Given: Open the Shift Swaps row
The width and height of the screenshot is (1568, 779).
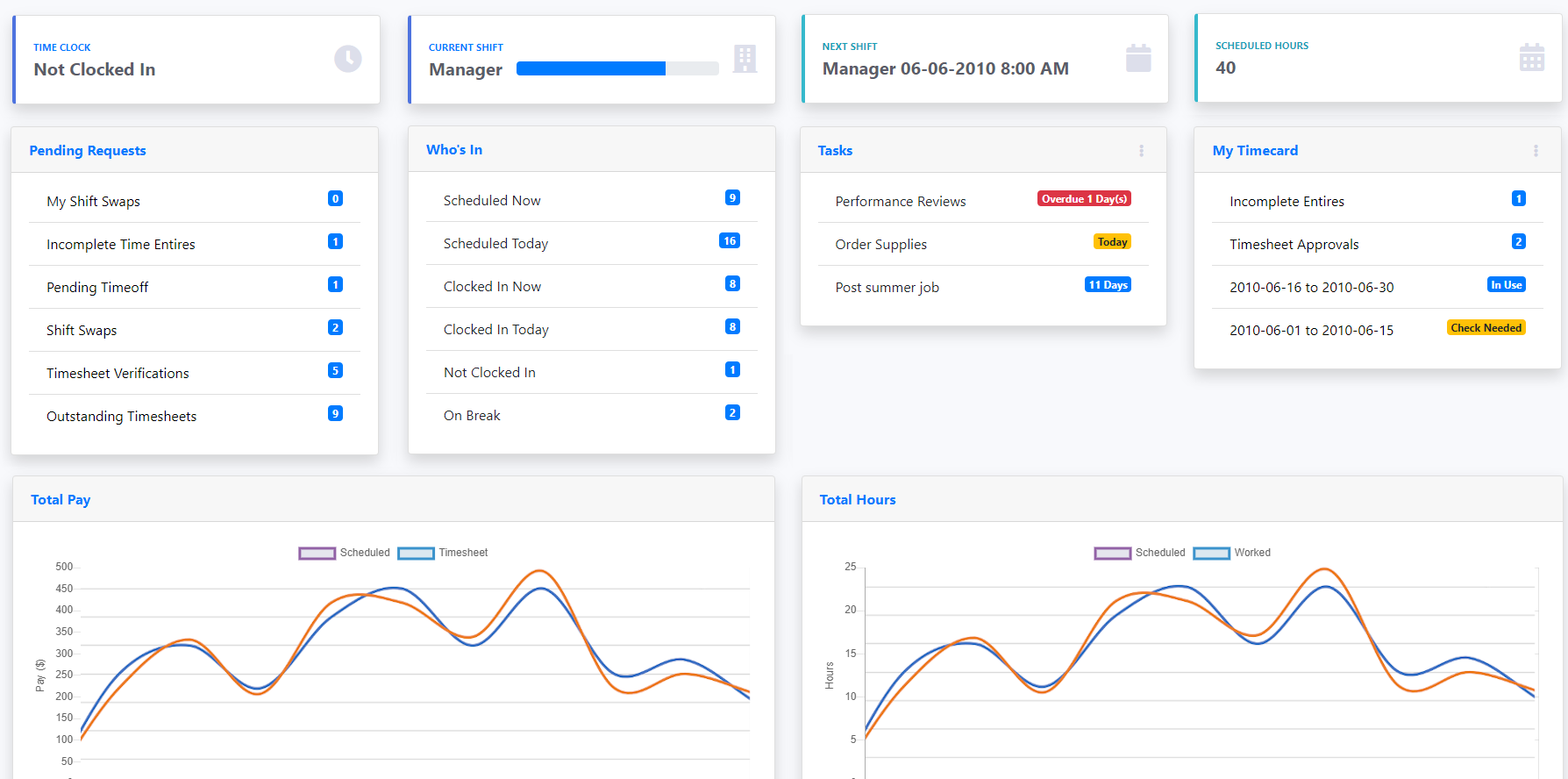Looking at the screenshot, I should click(195, 330).
